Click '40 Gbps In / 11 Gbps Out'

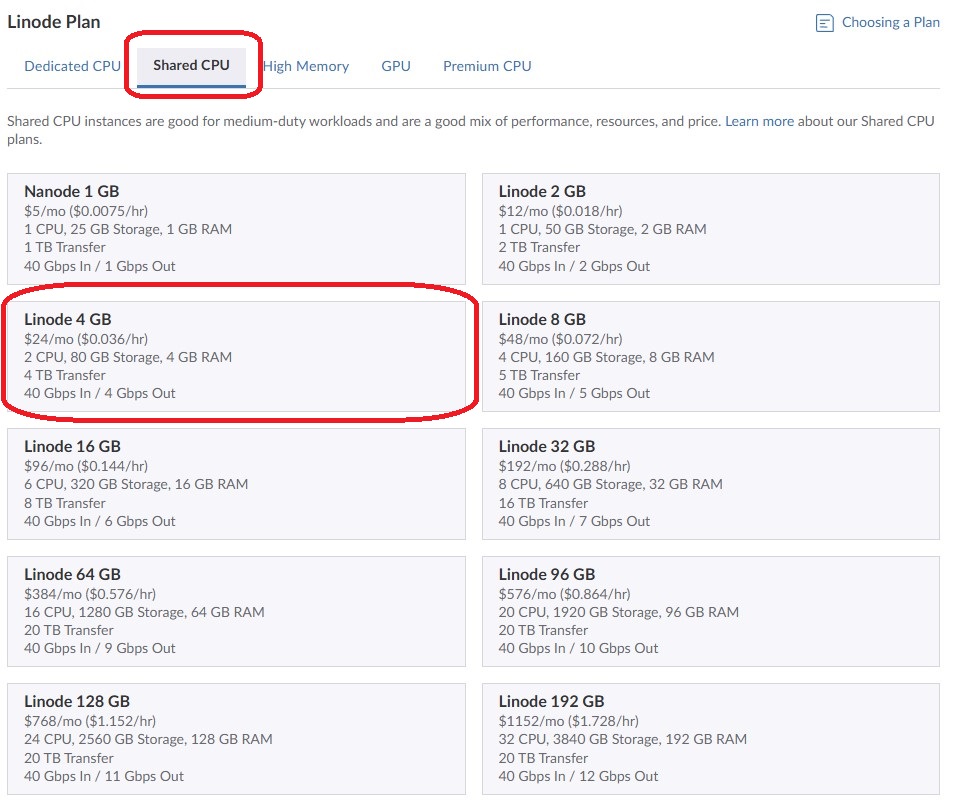[104, 776]
